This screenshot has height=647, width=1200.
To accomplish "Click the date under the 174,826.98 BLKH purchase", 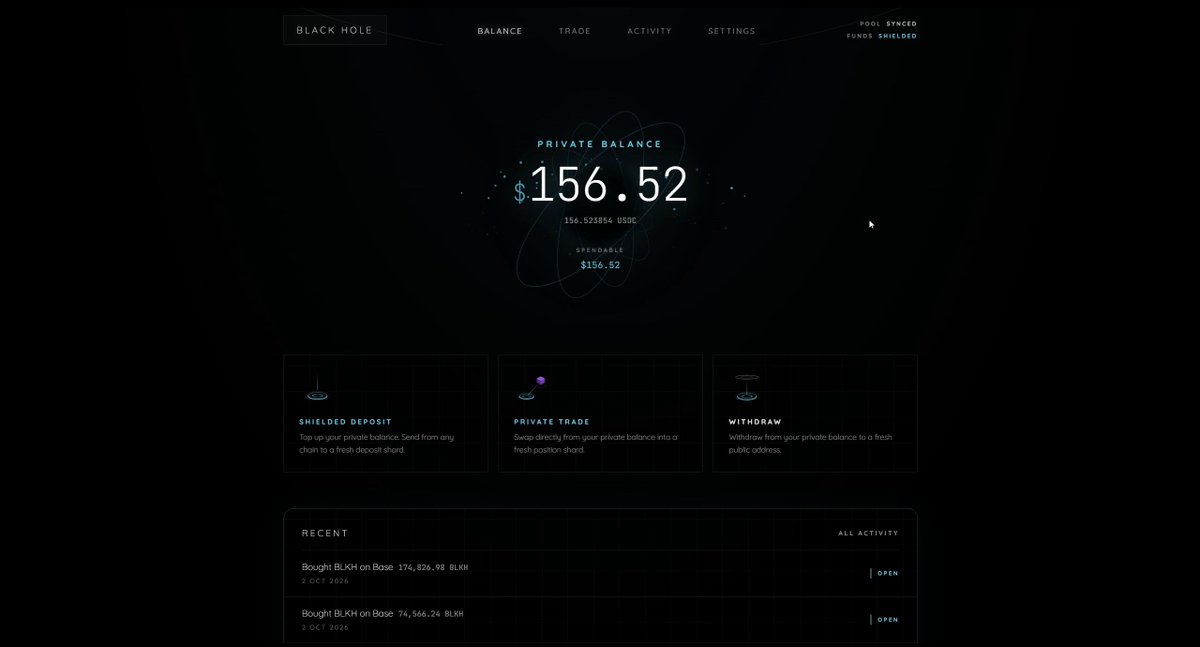I will pyautogui.click(x=325, y=581).
